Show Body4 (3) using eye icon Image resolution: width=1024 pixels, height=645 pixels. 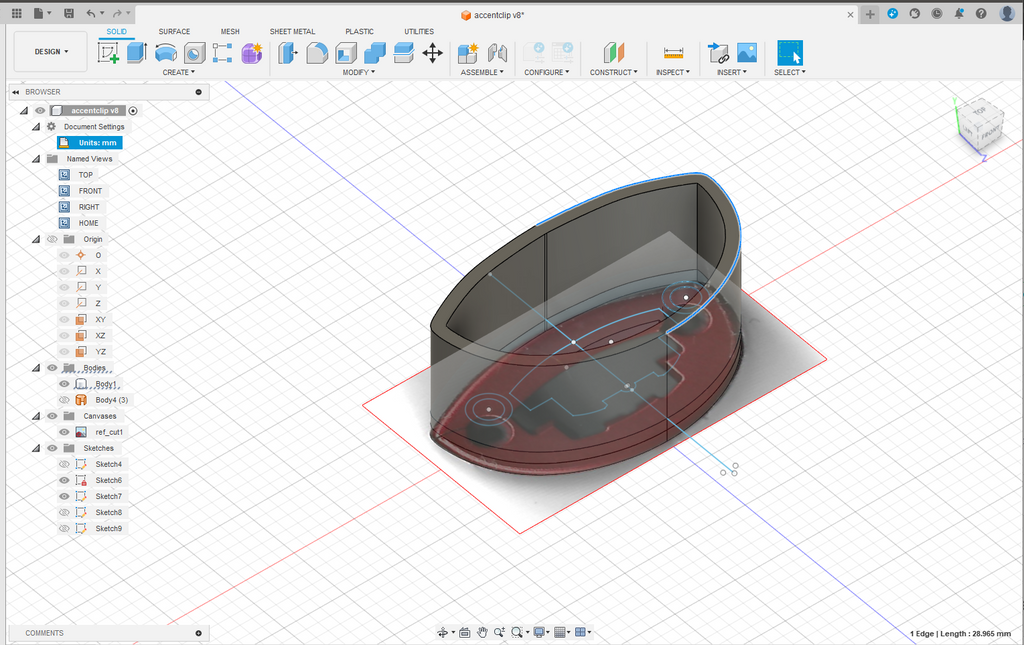click(x=64, y=400)
